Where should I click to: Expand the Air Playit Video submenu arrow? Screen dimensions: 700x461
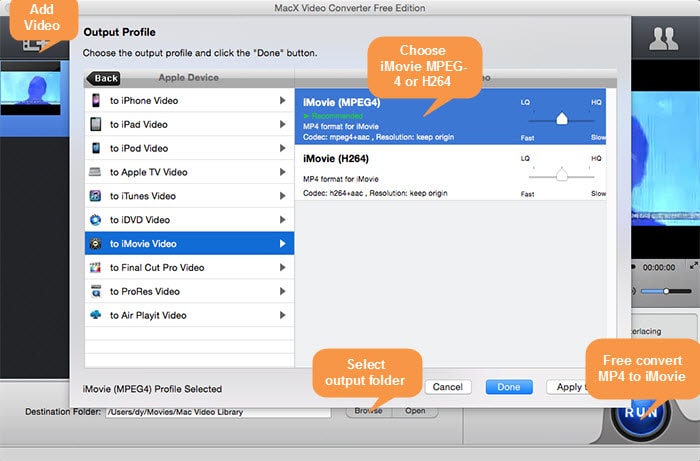pos(282,315)
